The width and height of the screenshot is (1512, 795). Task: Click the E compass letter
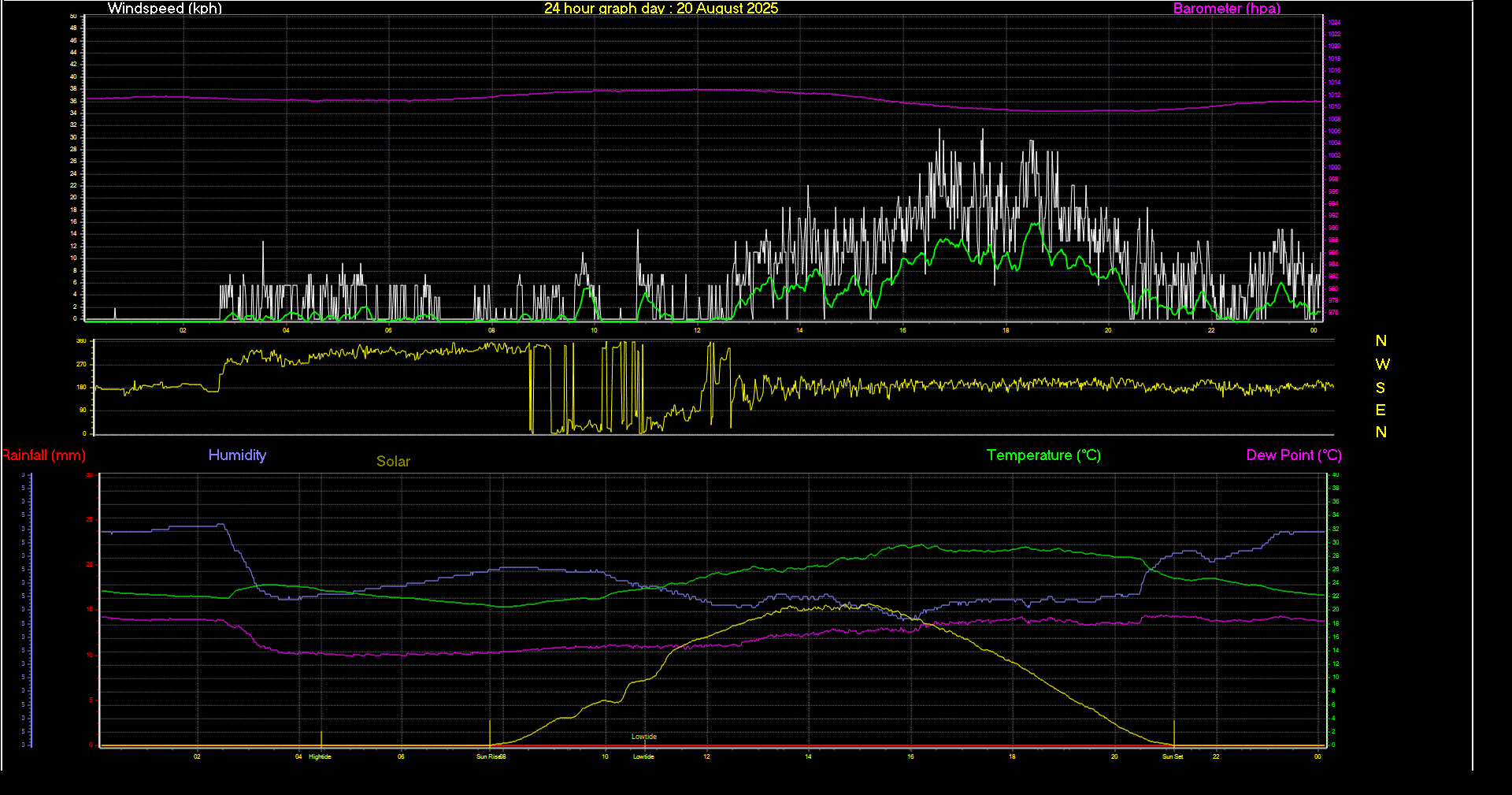tap(1380, 410)
